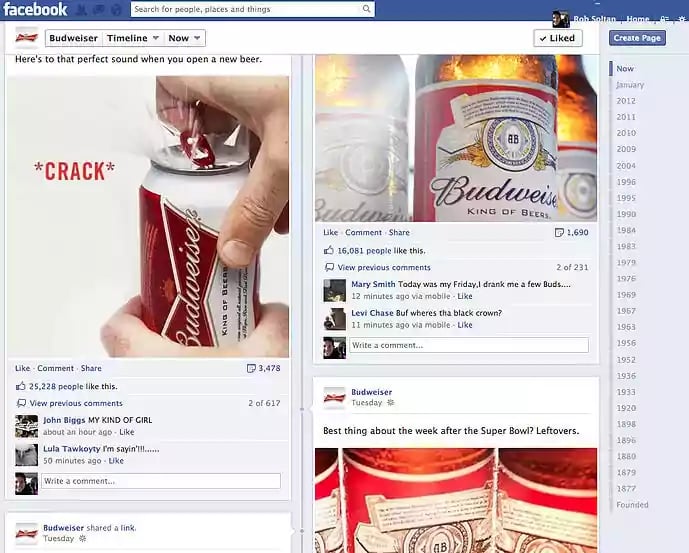Click Create Page button

click(637, 38)
